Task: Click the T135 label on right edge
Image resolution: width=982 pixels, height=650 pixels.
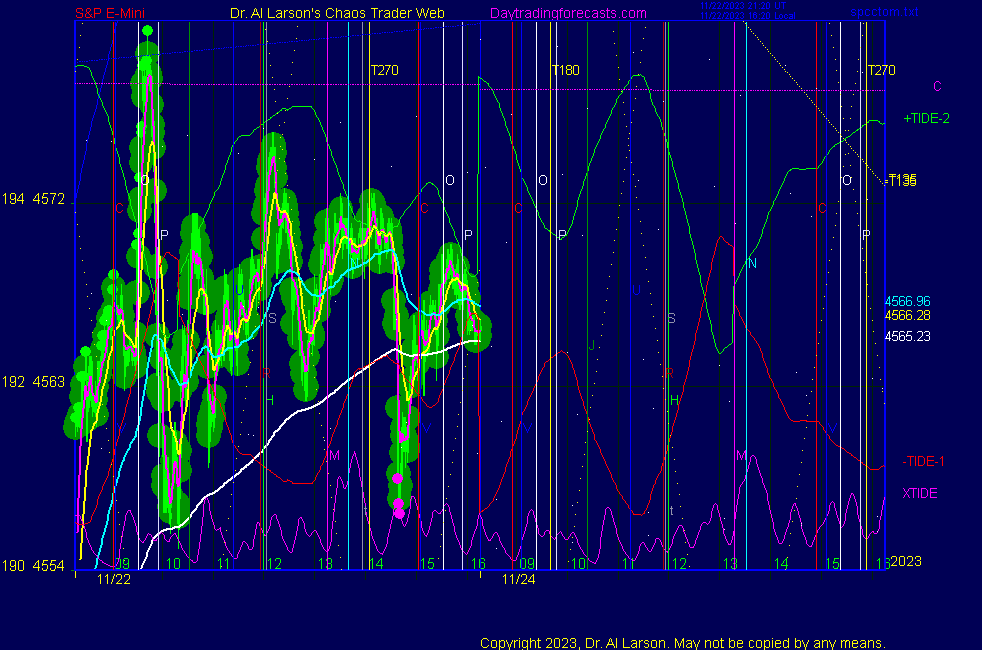Action: tap(902, 180)
